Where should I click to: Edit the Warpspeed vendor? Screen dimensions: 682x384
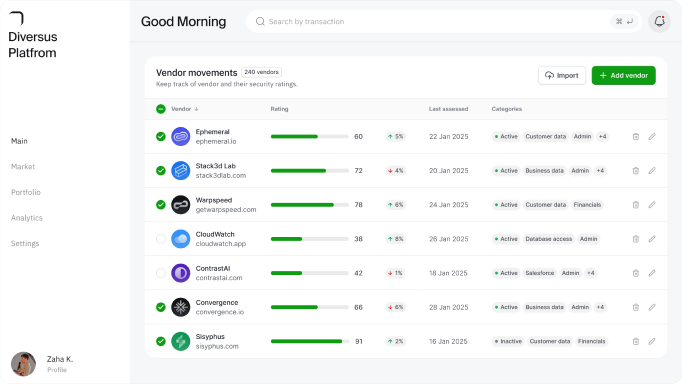point(652,205)
